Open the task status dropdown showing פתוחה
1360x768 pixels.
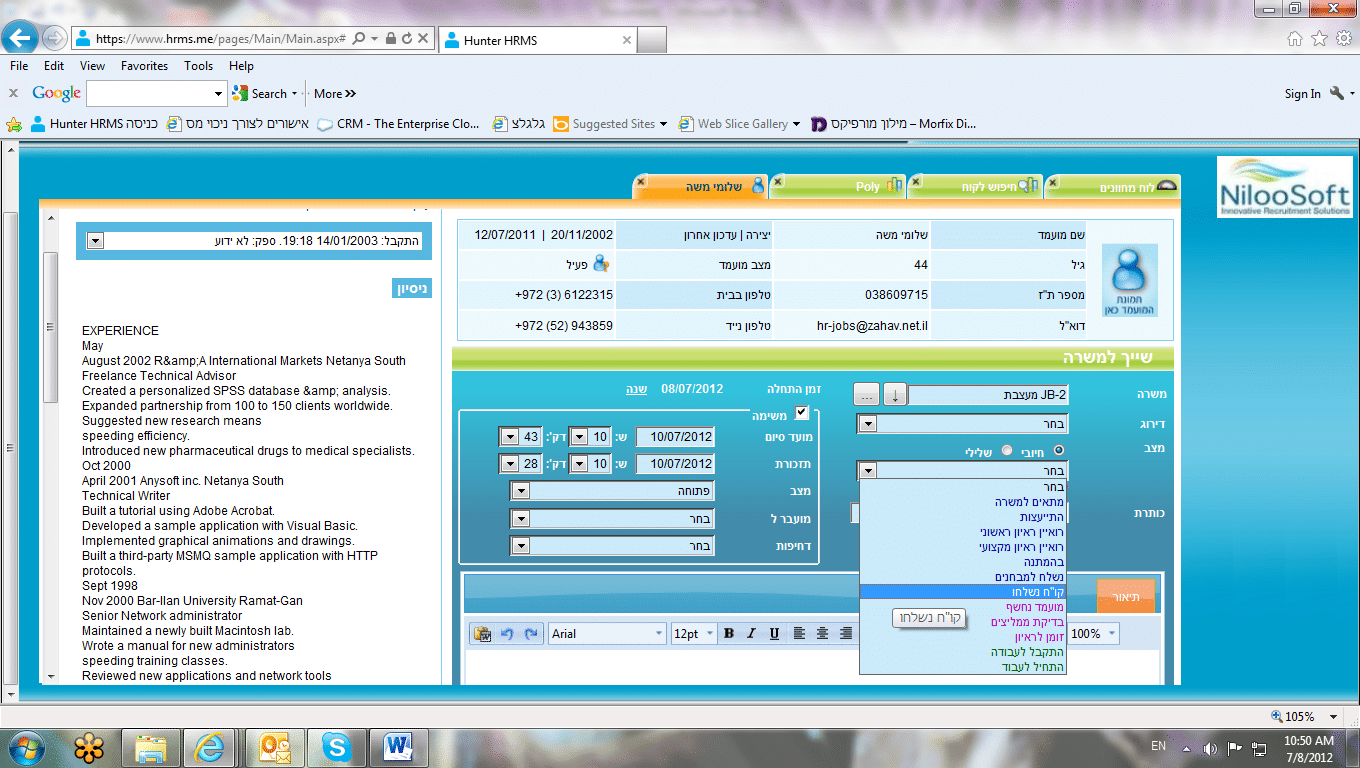[519, 491]
